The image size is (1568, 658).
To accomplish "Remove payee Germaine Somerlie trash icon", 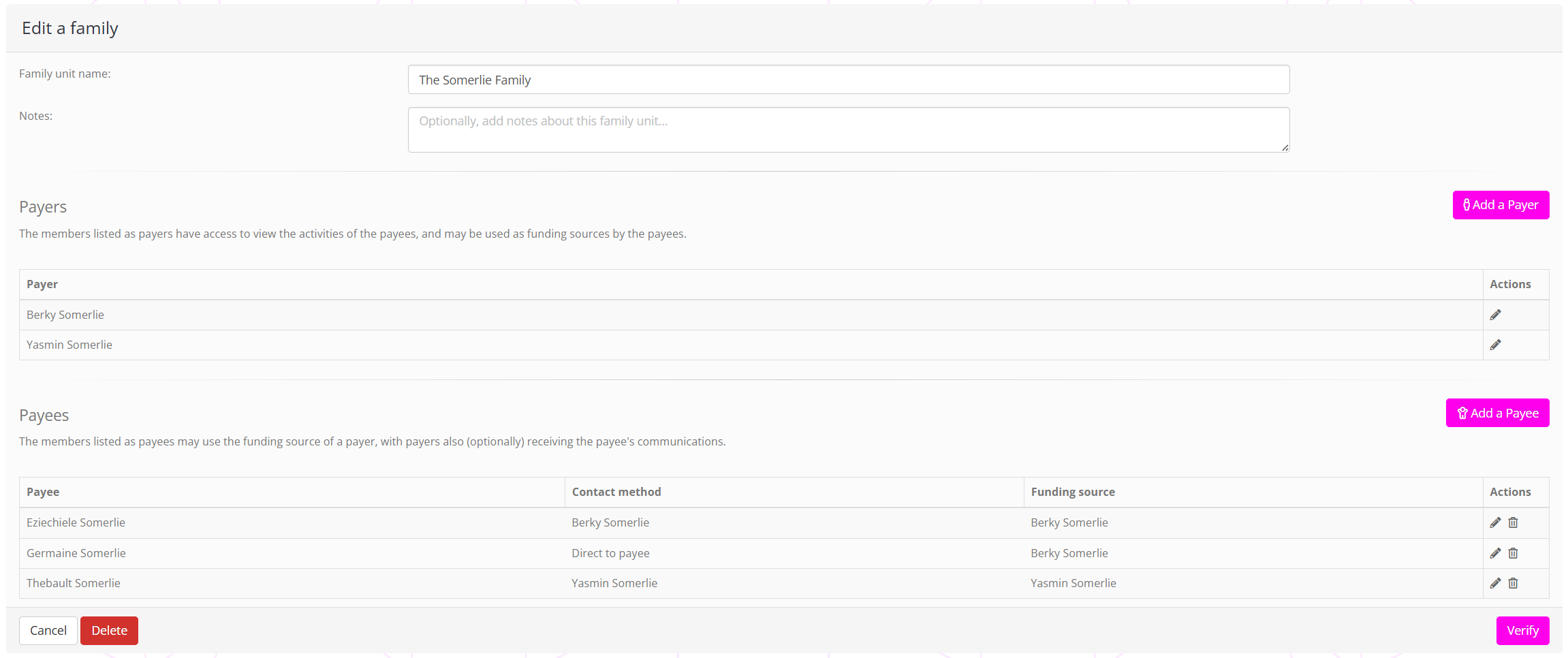I will coord(1513,553).
